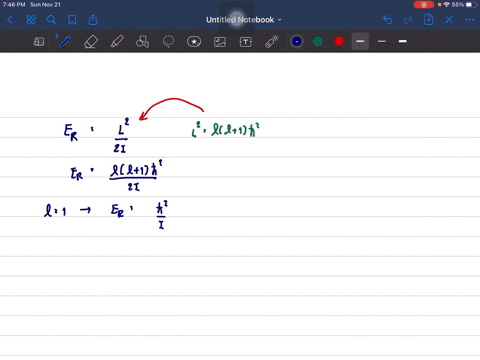Select the first medium stroke thickness

(360, 41)
